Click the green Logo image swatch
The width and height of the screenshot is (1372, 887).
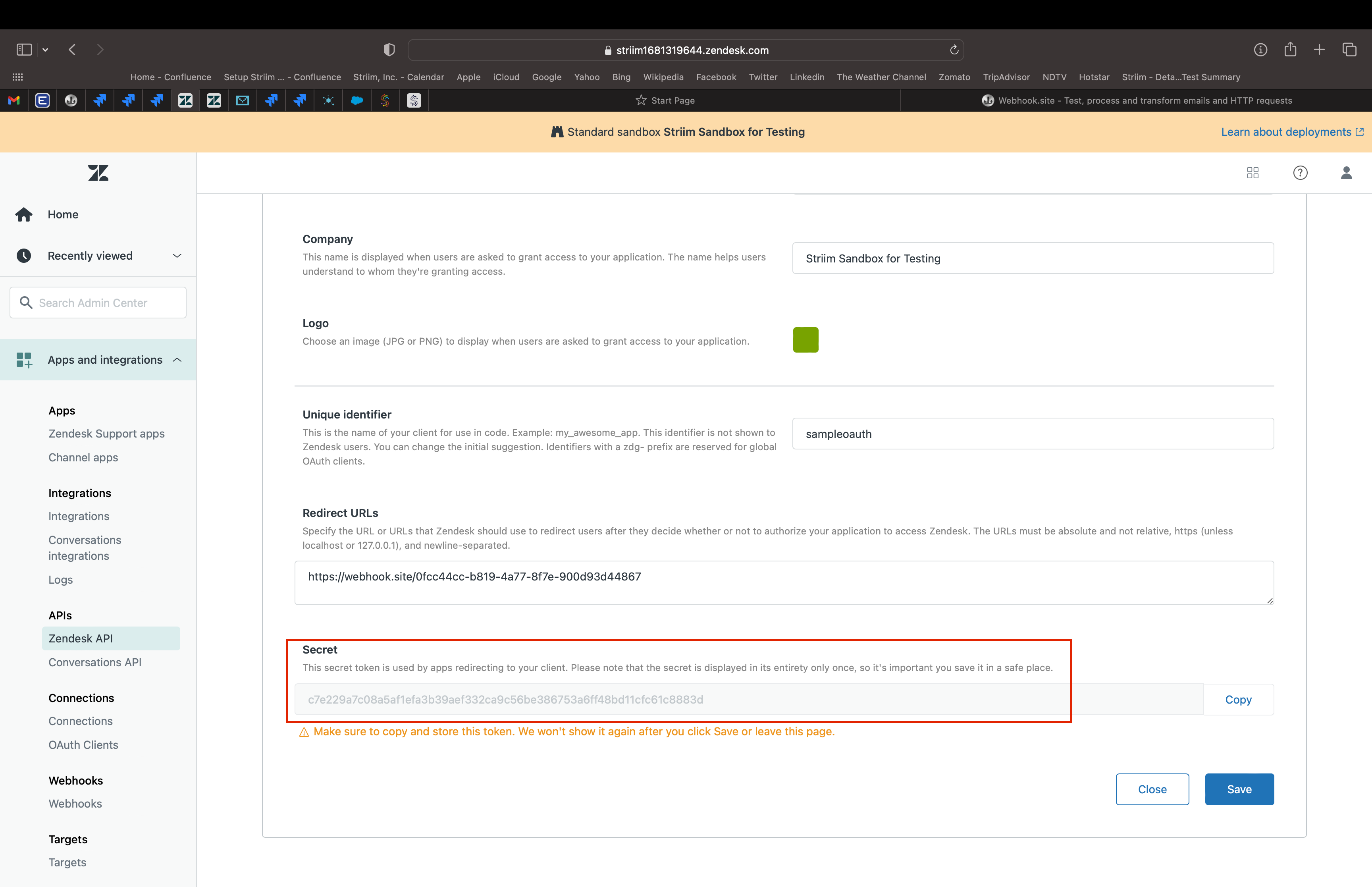pos(805,340)
